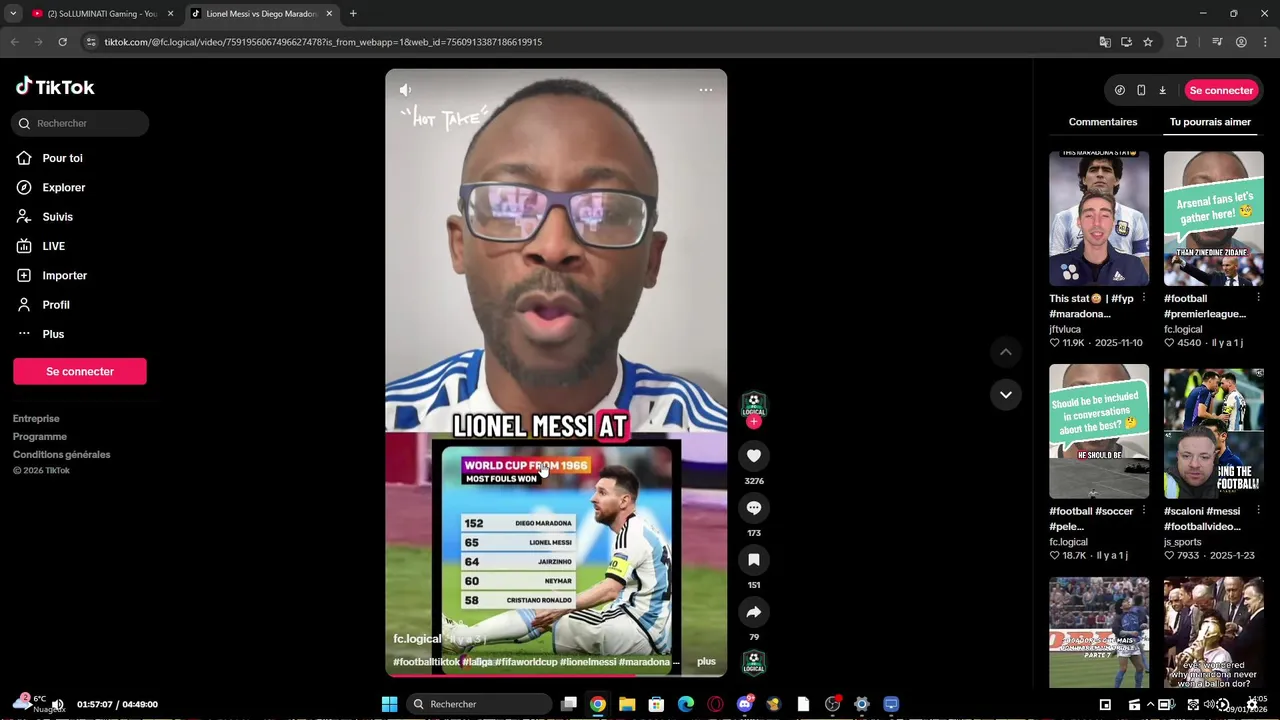Image resolution: width=1280 pixels, height=720 pixels.
Task: Click Se connecter in the top right
Action: [x=1221, y=90]
